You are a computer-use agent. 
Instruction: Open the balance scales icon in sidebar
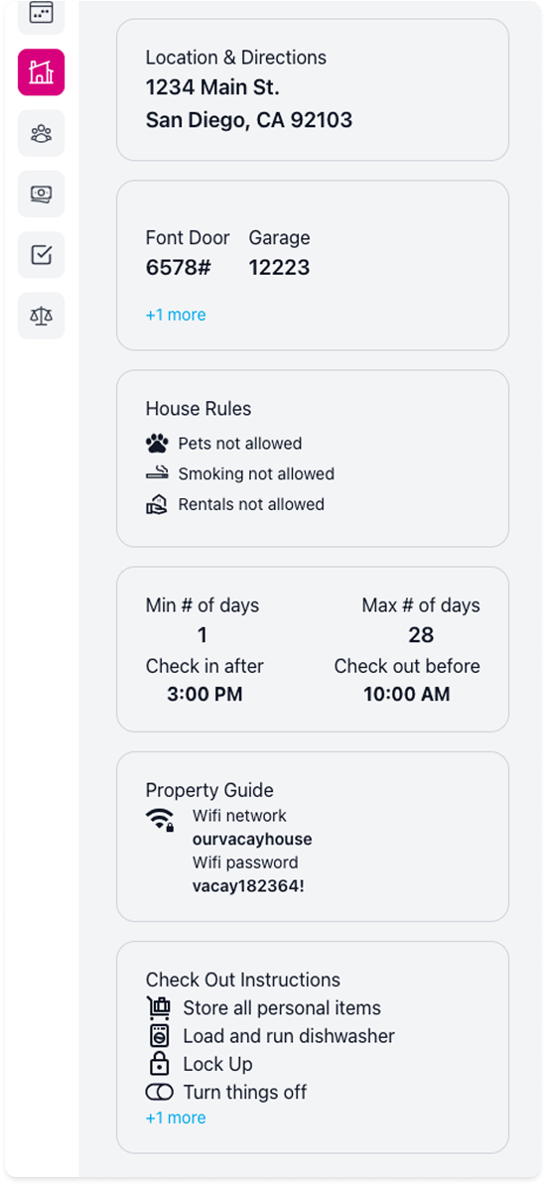[x=42, y=315]
